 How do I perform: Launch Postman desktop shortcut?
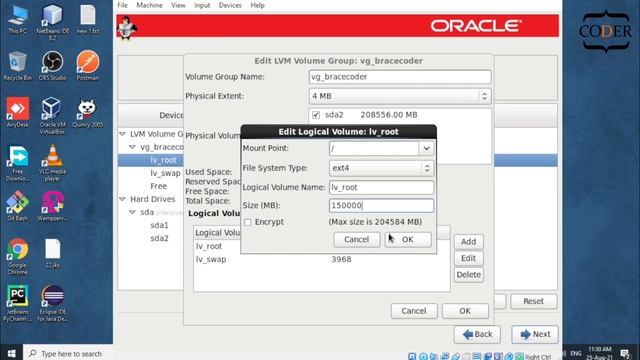[88, 66]
